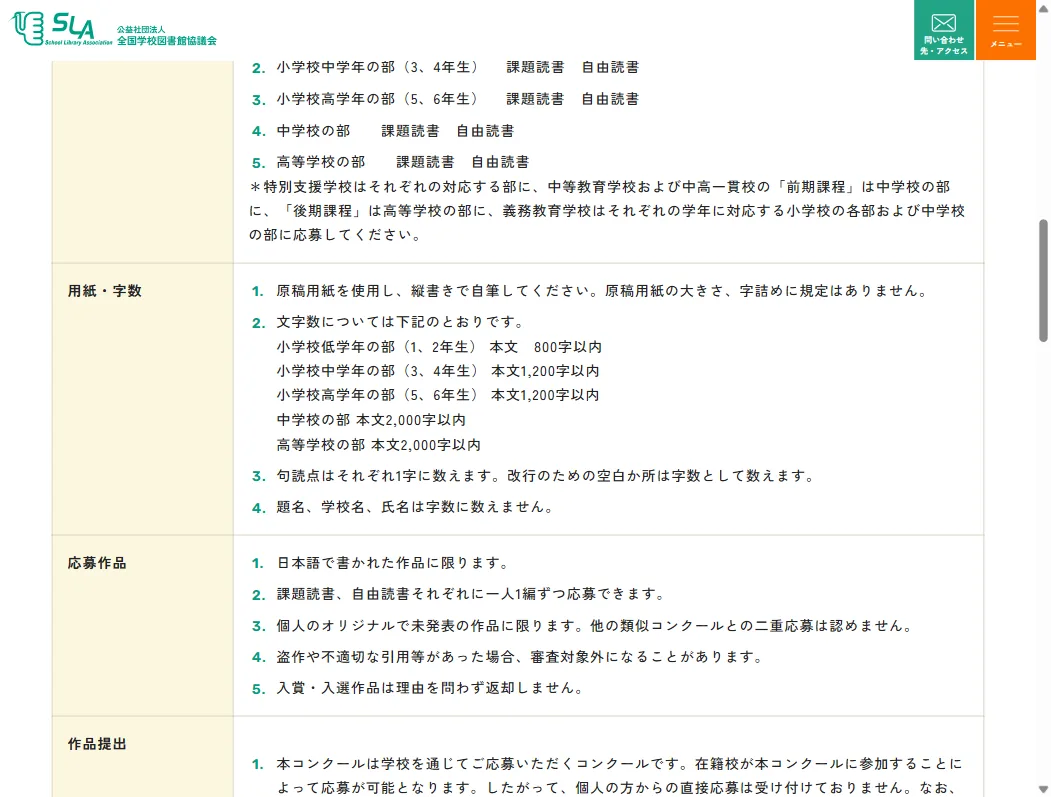This screenshot has width=1051, height=797.
Task: Click 高等学校の部 本文2,000字以内 line
Action: point(379,445)
